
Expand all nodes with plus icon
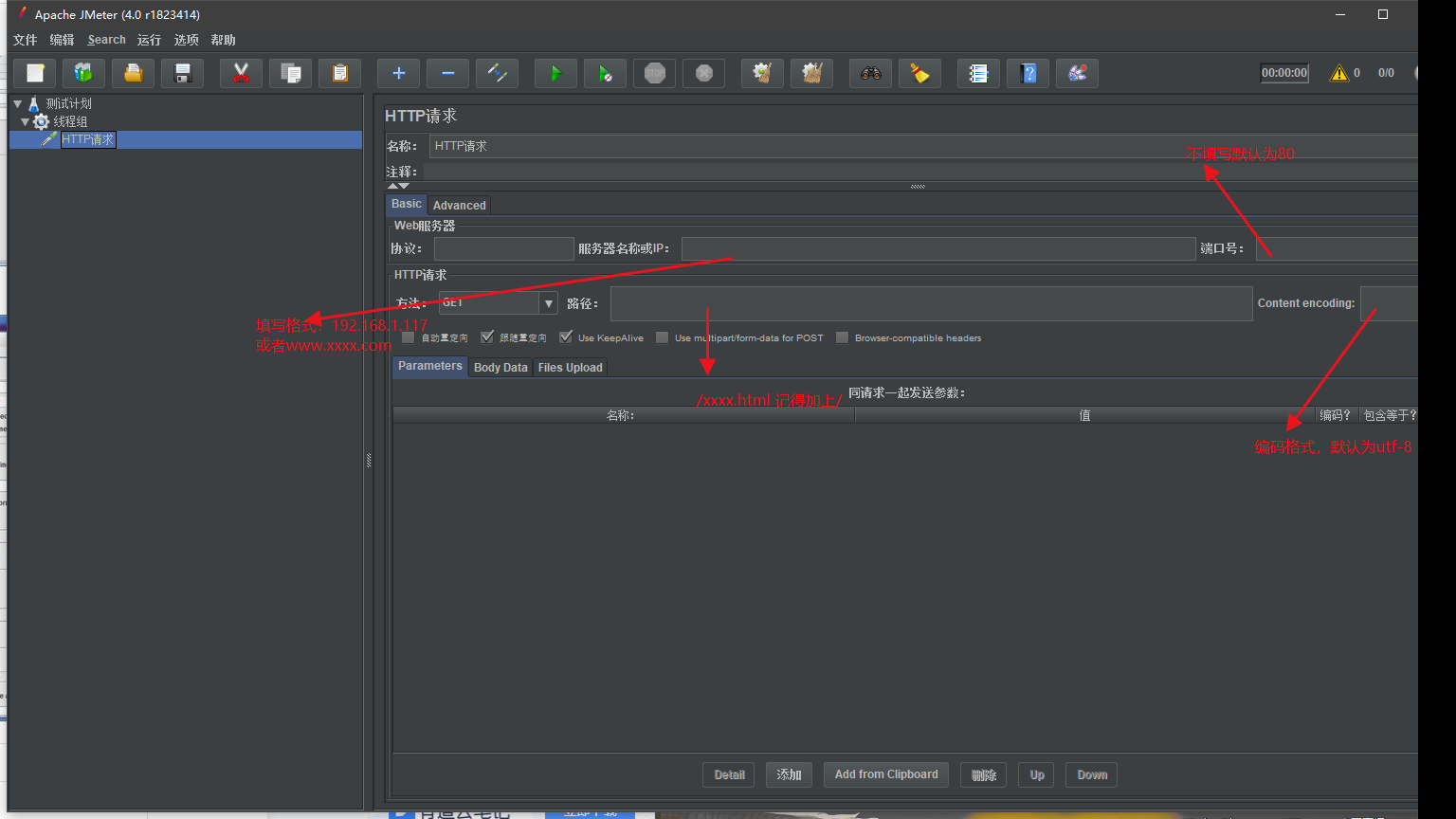[x=399, y=73]
